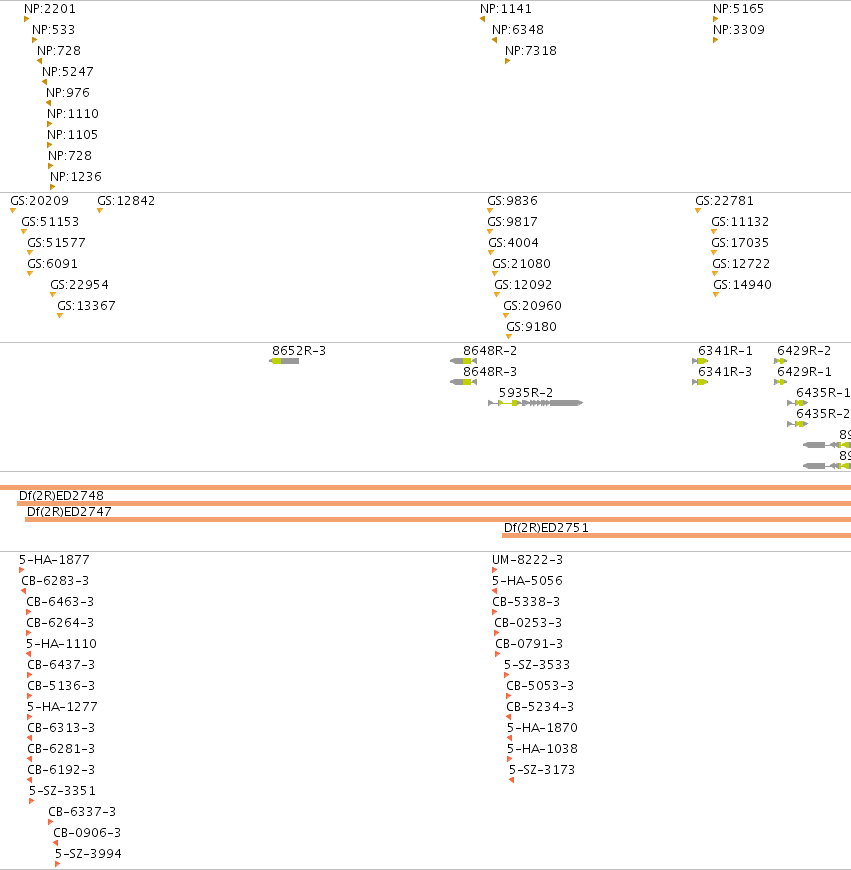
Task: Click the Df(2R)ED2748 deletion bar
Action: click(x=434, y=503)
